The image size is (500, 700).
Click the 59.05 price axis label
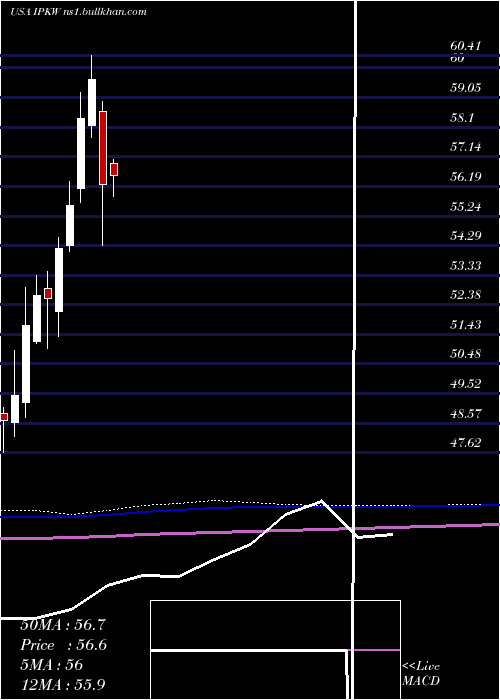466,88
